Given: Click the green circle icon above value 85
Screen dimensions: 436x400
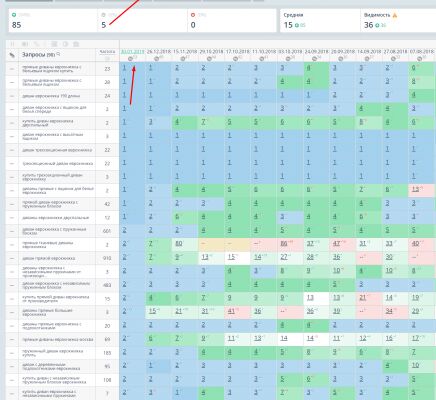Looking at the screenshot, I should click(14, 15).
